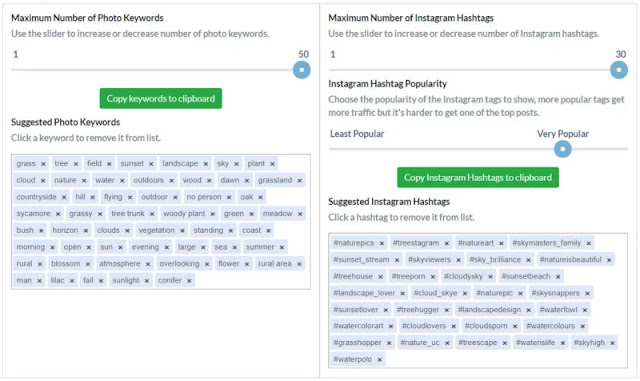Image resolution: width=640 pixels, height=381 pixels.
Task: Click the x beside '#sunsetbeach' hashtag
Action: click(x=558, y=277)
